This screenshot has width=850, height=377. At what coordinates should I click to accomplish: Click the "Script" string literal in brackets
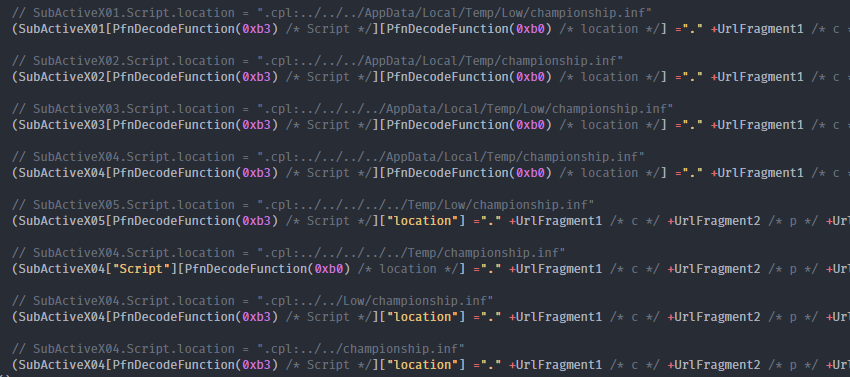[141, 269]
